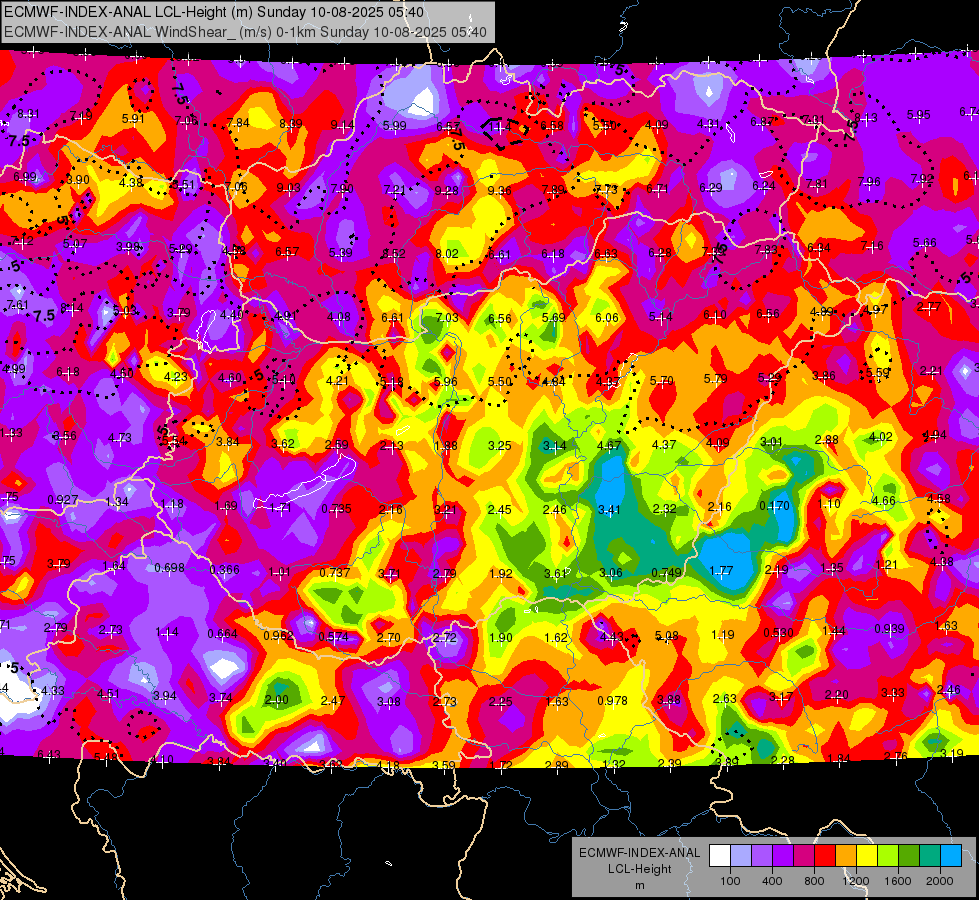Click wind shear value 8.52

click(394, 254)
